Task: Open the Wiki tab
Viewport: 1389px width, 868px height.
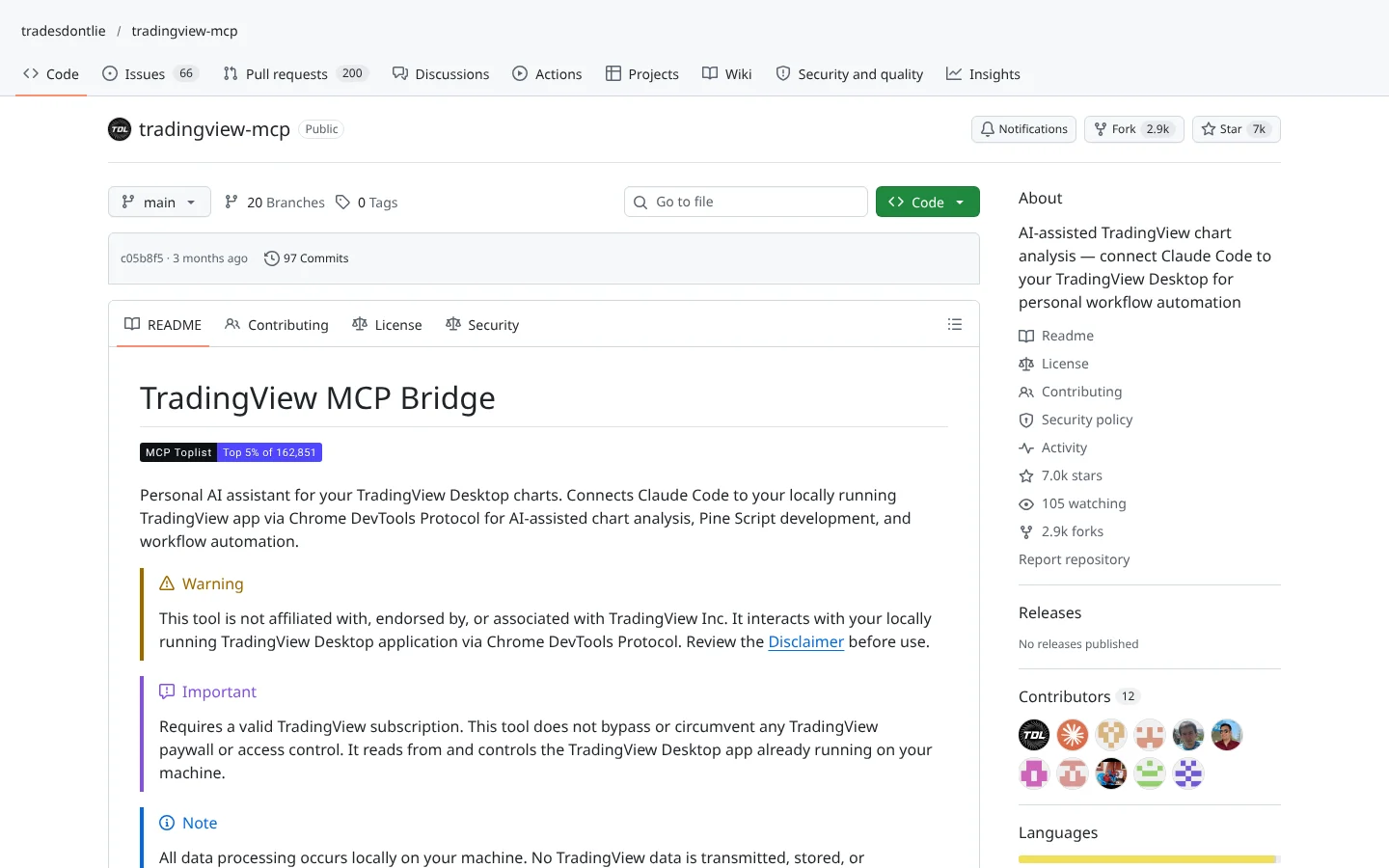Action: [x=727, y=74]
